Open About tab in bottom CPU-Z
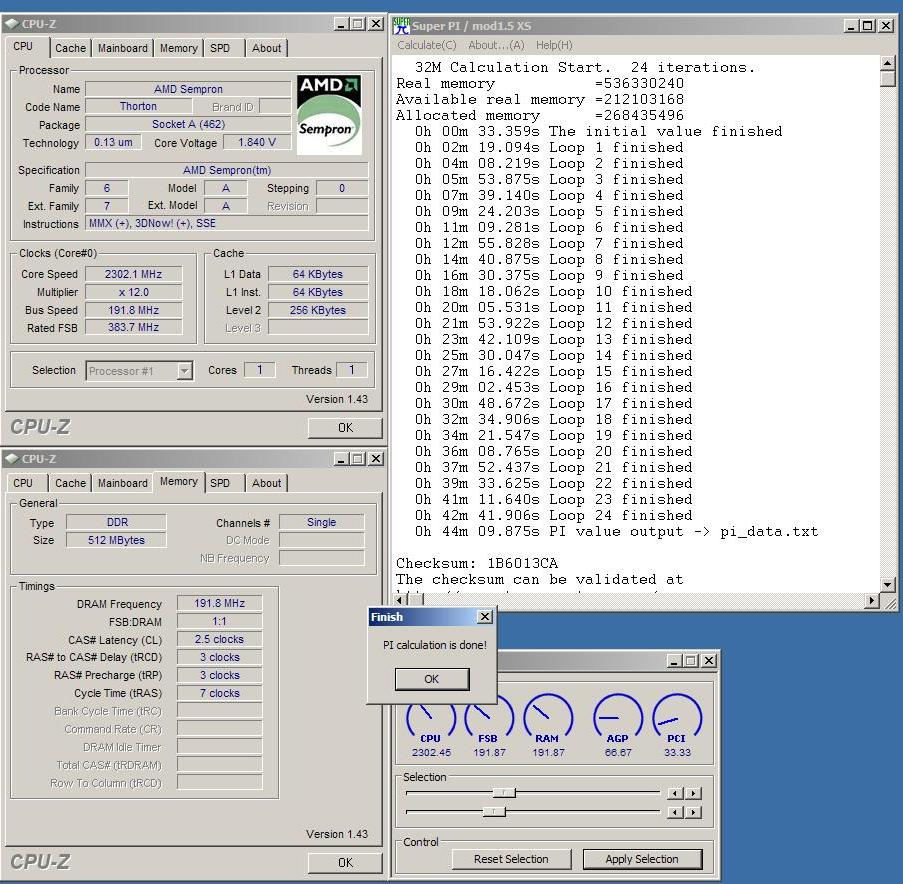Screen dimensions: 903x884 267,483
